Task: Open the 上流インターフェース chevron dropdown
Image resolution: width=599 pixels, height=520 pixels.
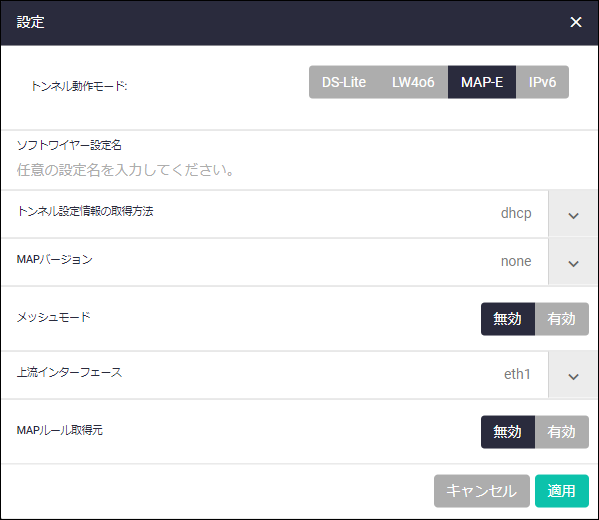Action: click(573, 375)
